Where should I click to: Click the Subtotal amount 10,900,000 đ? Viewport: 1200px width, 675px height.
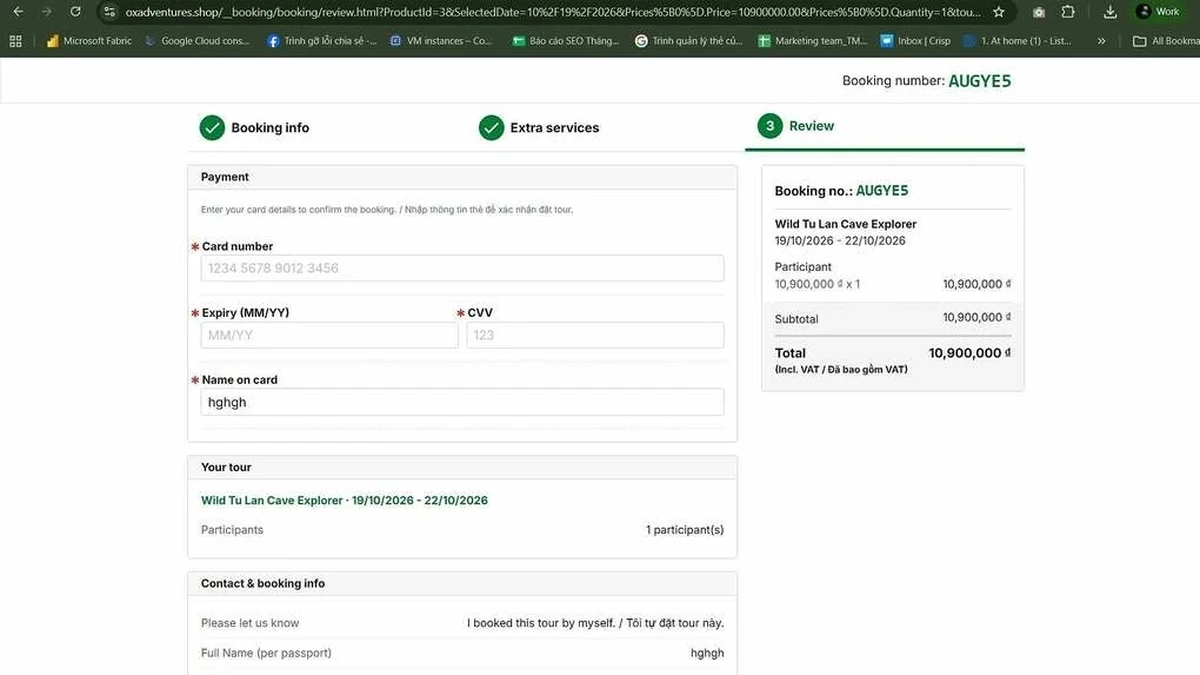tap(977, 318)
